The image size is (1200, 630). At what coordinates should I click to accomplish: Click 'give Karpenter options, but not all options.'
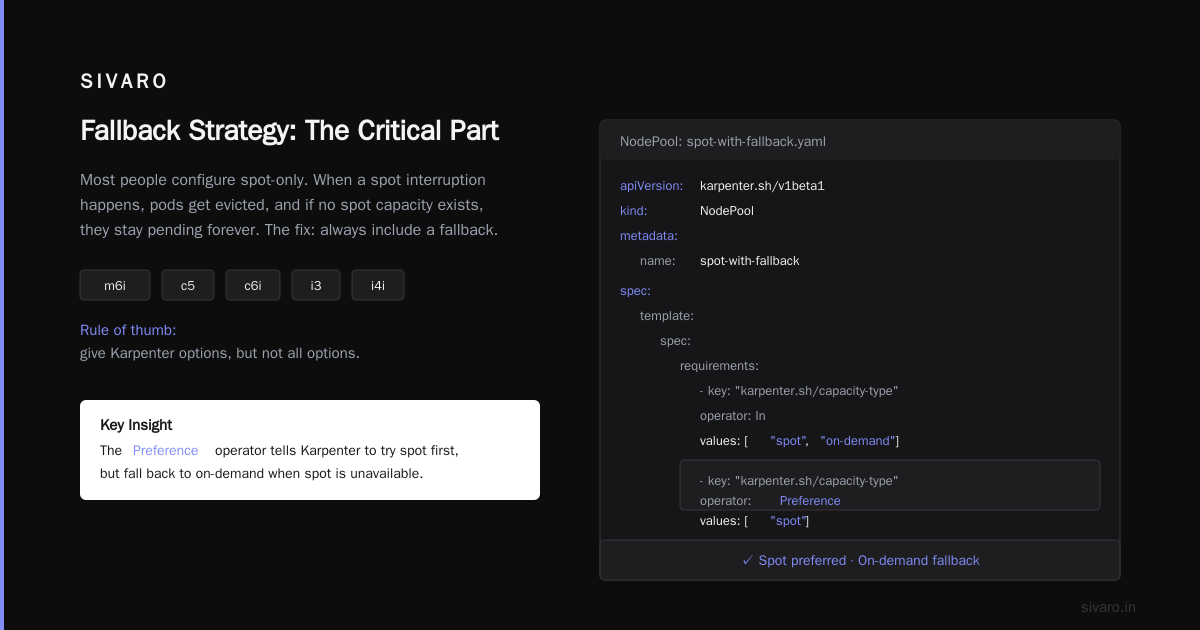pyautogui.click(x=220, y=353)
